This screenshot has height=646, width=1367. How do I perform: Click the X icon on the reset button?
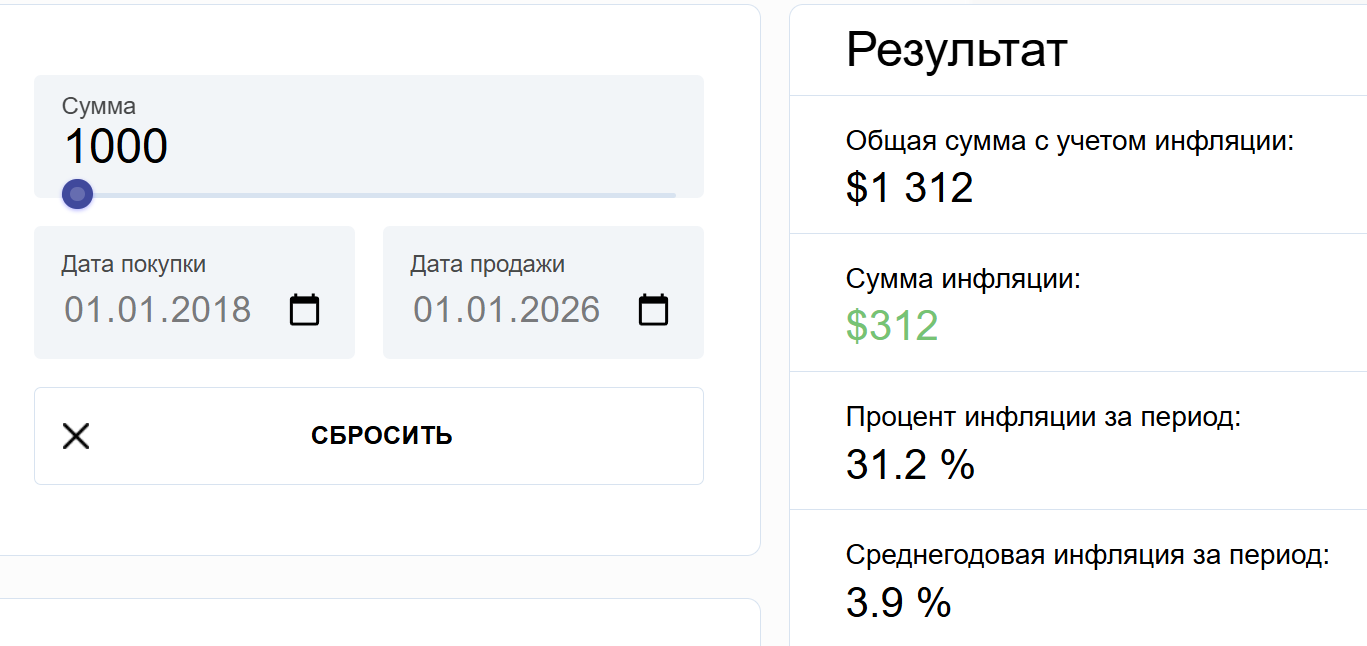[76, 436]
